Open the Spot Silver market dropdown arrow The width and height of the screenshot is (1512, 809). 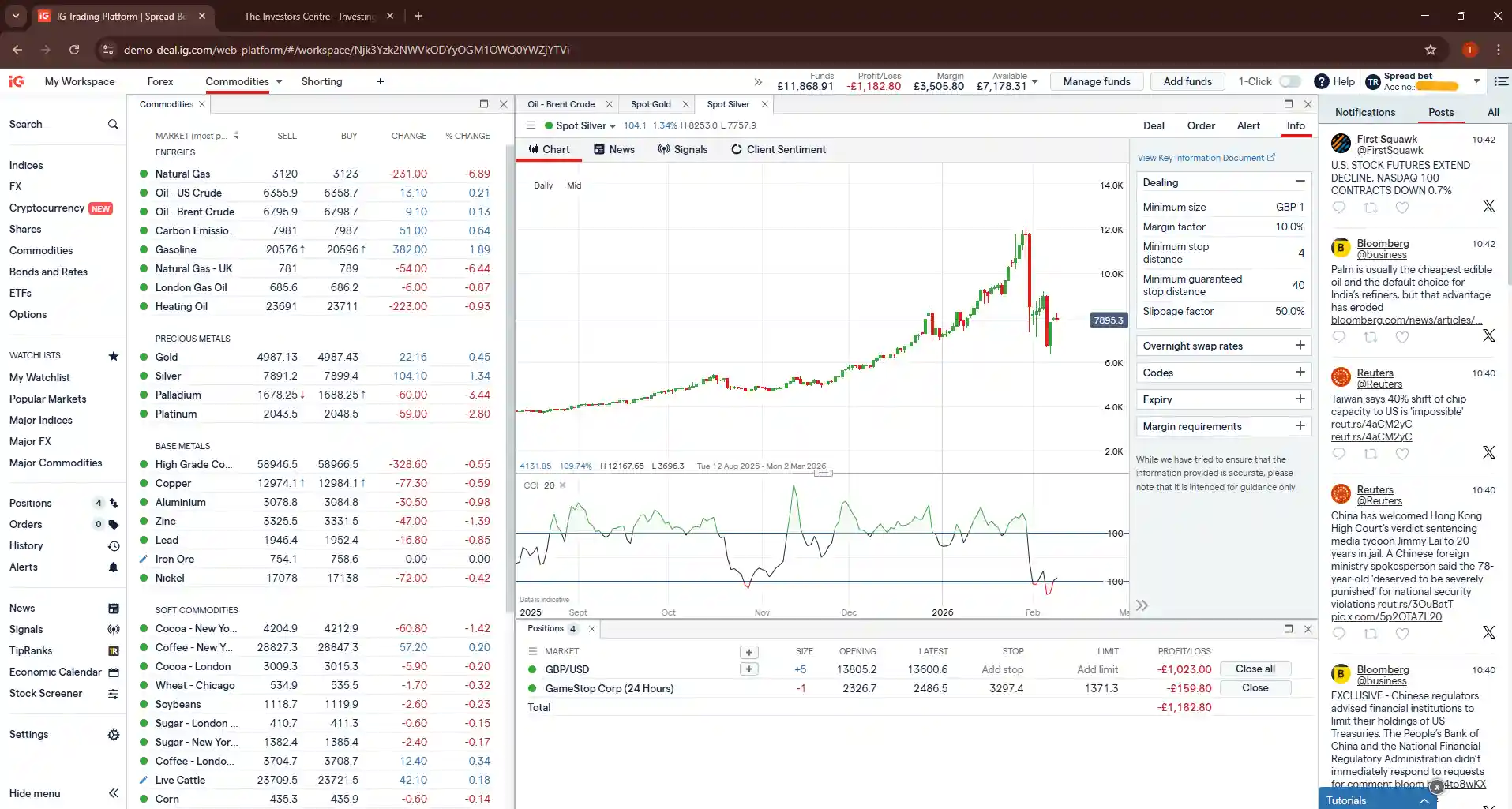[x=614, y=125]
